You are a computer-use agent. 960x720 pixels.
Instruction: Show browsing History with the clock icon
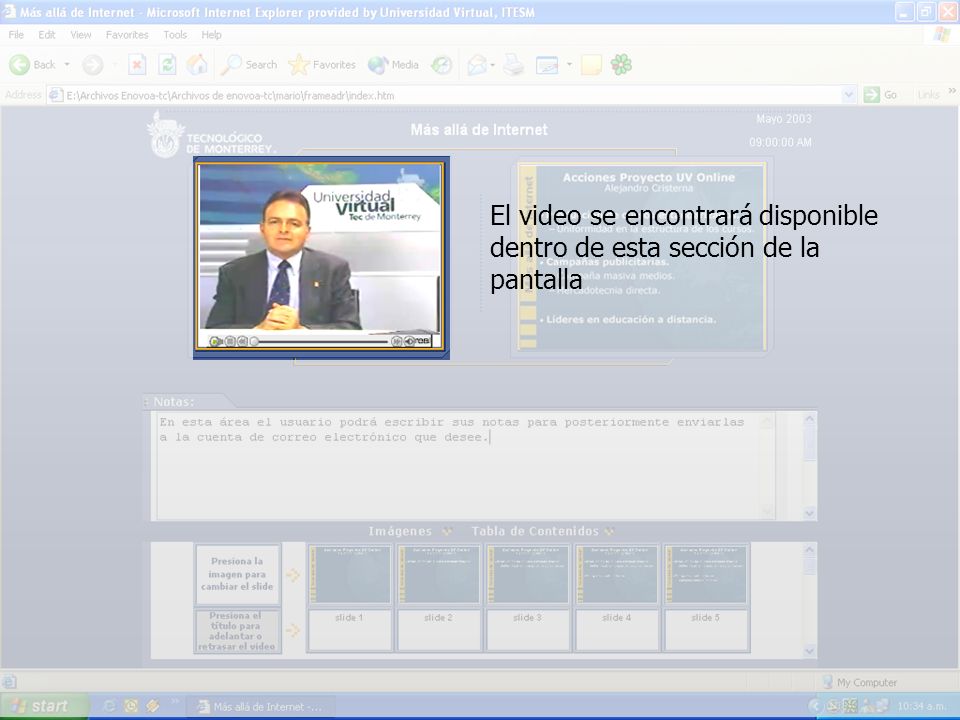coord(441,65)
